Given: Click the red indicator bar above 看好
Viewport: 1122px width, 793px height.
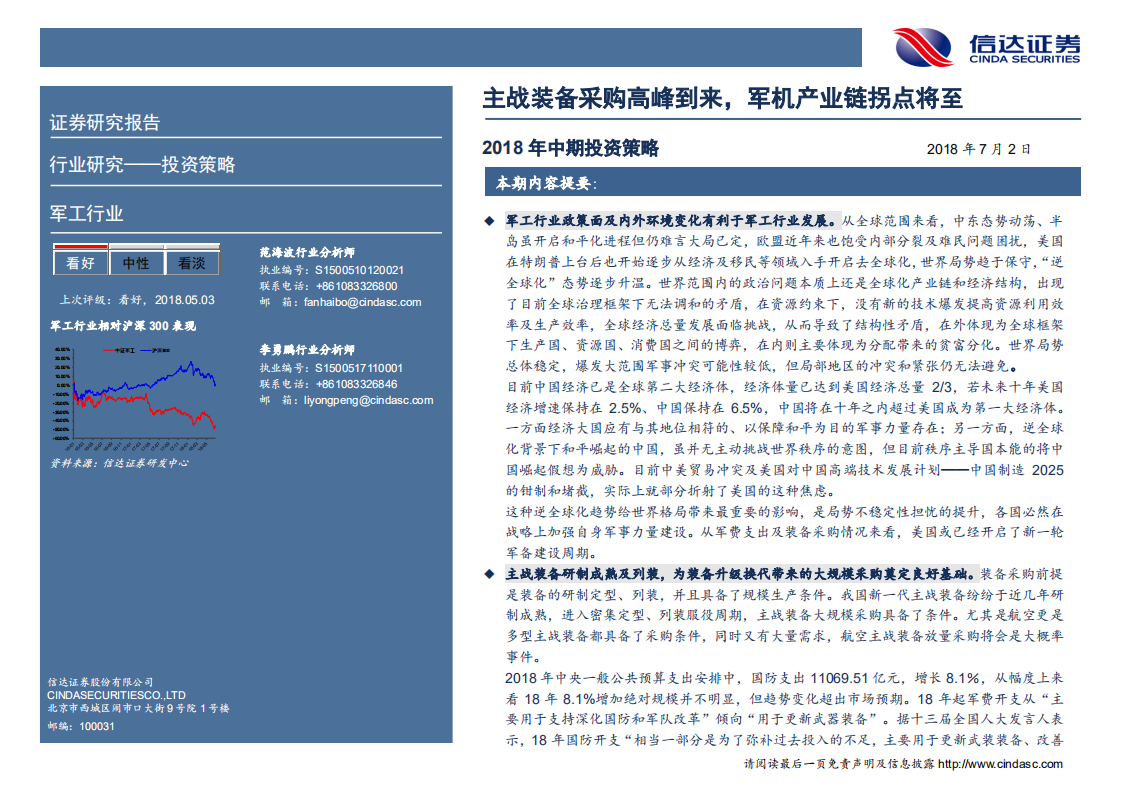Looking at the screenshot, I should (x=79, y=244).
